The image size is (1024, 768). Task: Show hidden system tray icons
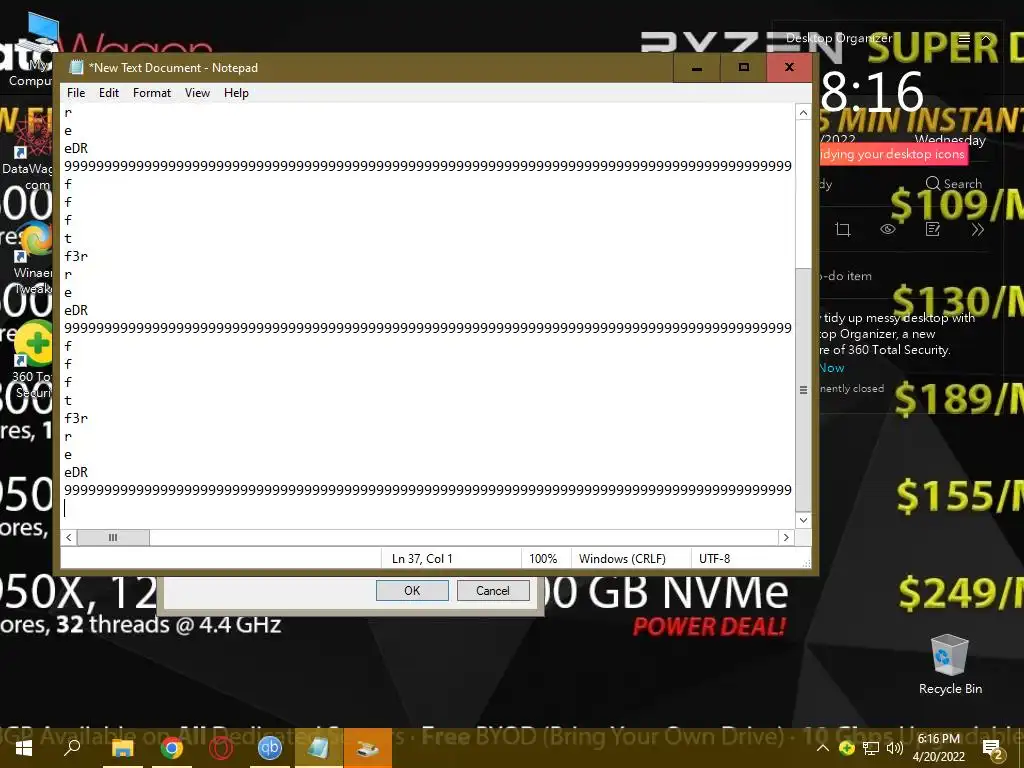point(823,748)
